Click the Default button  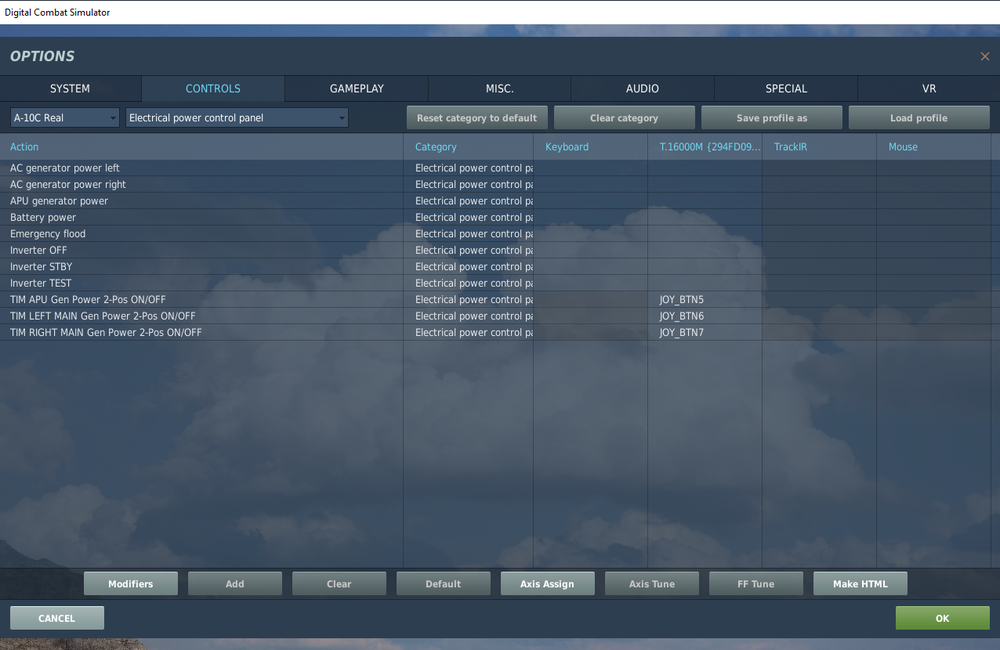(x=443, y=584)
